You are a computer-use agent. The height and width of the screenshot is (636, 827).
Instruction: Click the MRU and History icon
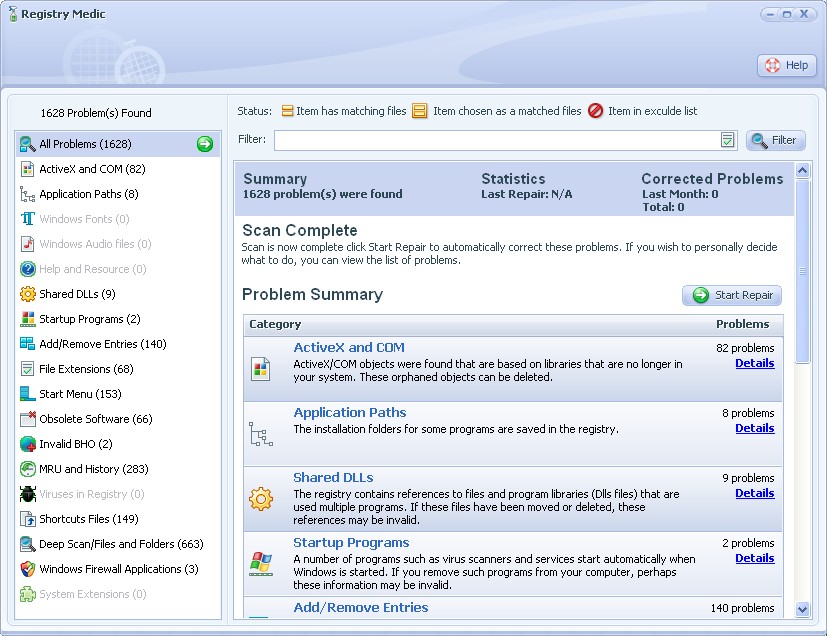point(27,469)
